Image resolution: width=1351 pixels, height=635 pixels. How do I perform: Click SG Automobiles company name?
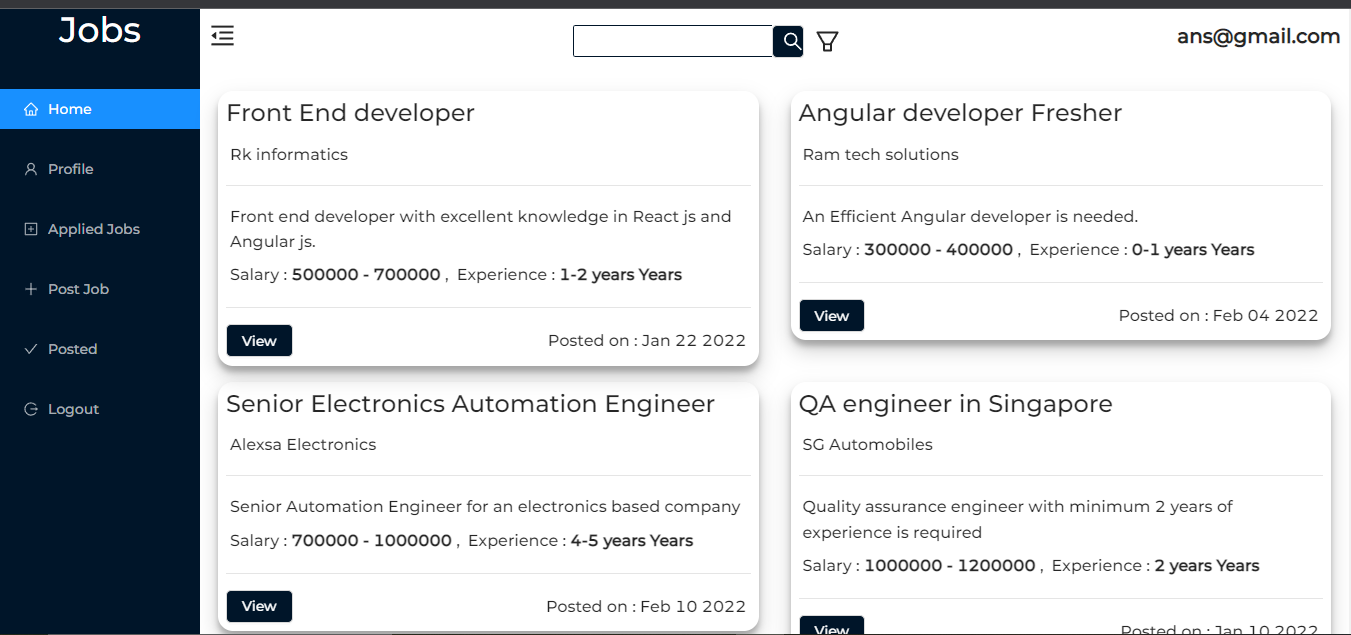click(x=867, y=444)
